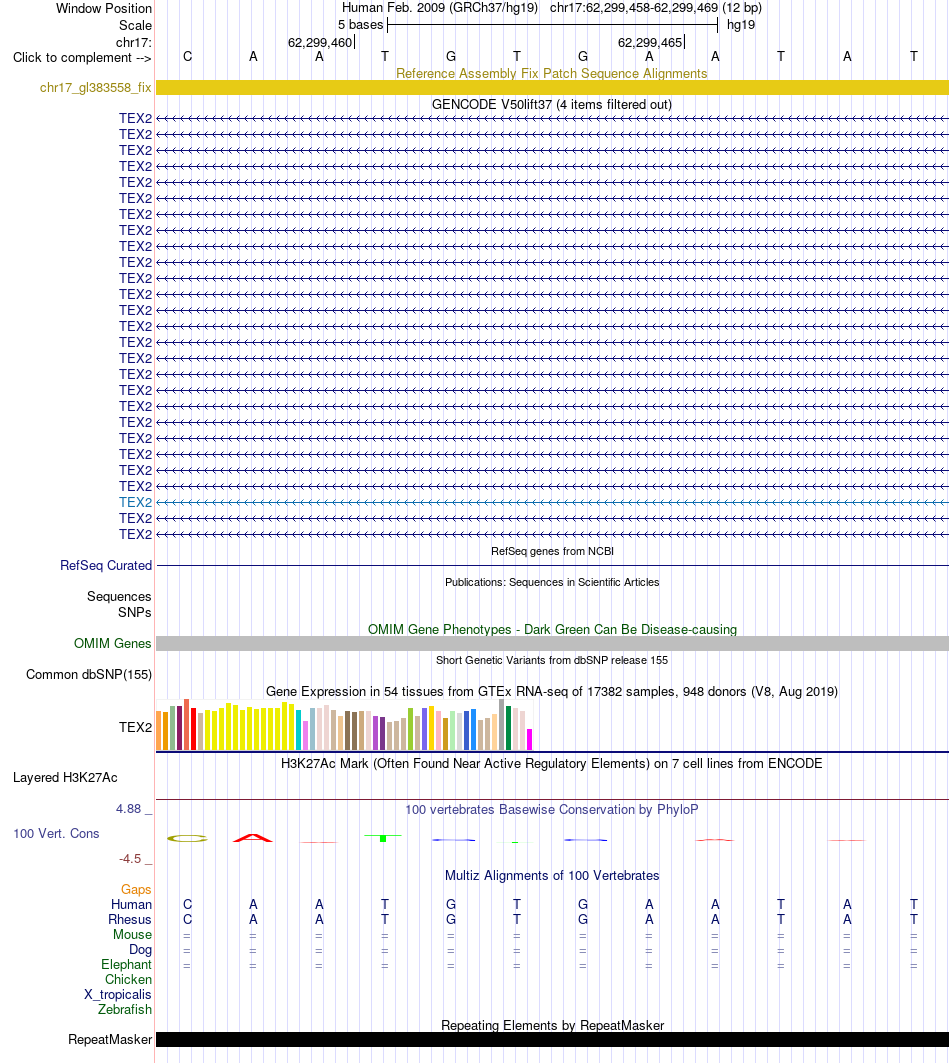Open '100 vertebrates Basewise Conservation by PhyloP' title
This screenshot has width=950, height=1063.
(x=552, y=809)
